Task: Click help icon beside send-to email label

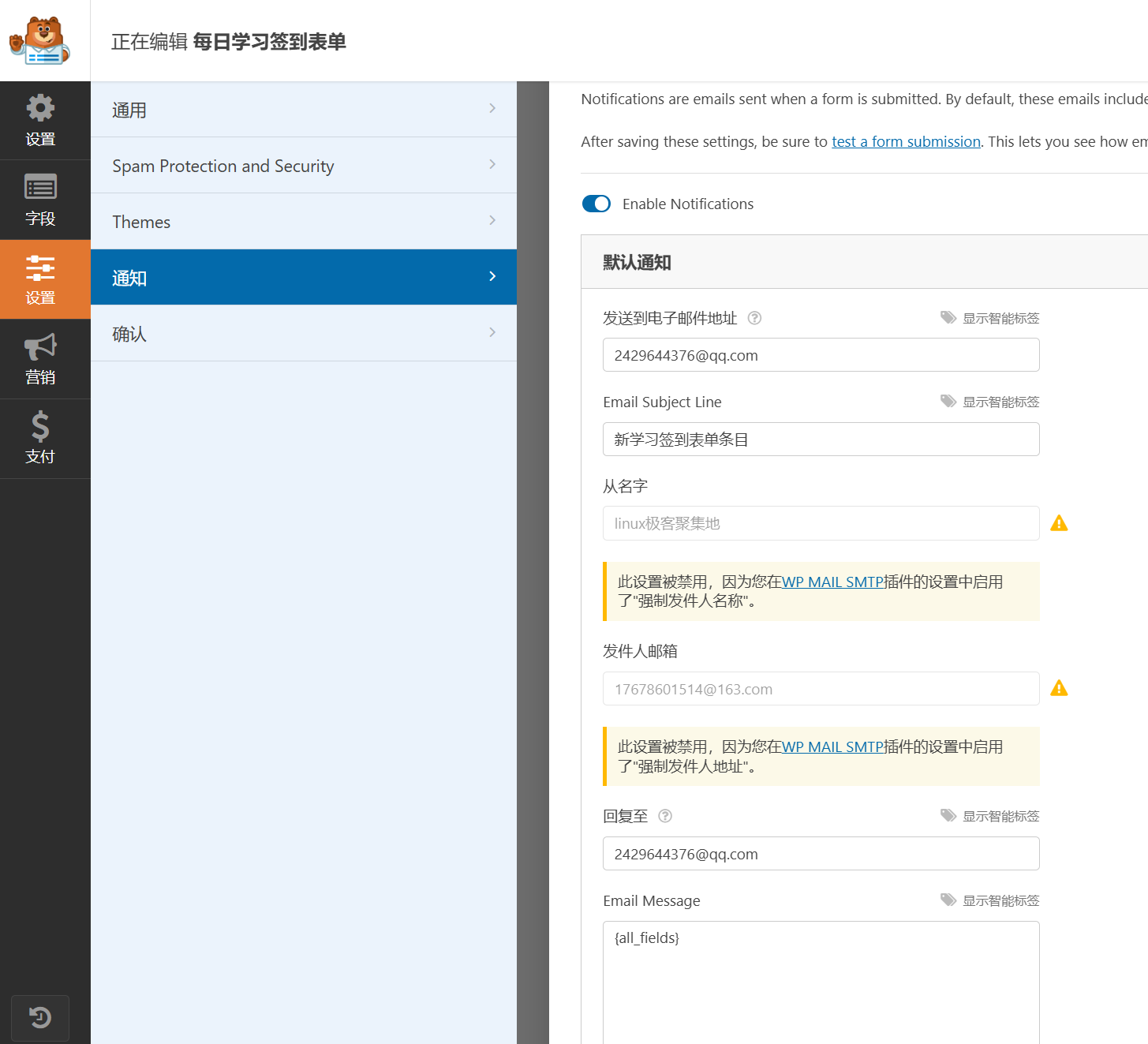Action: pyautogui.click(x=754, y=318)
